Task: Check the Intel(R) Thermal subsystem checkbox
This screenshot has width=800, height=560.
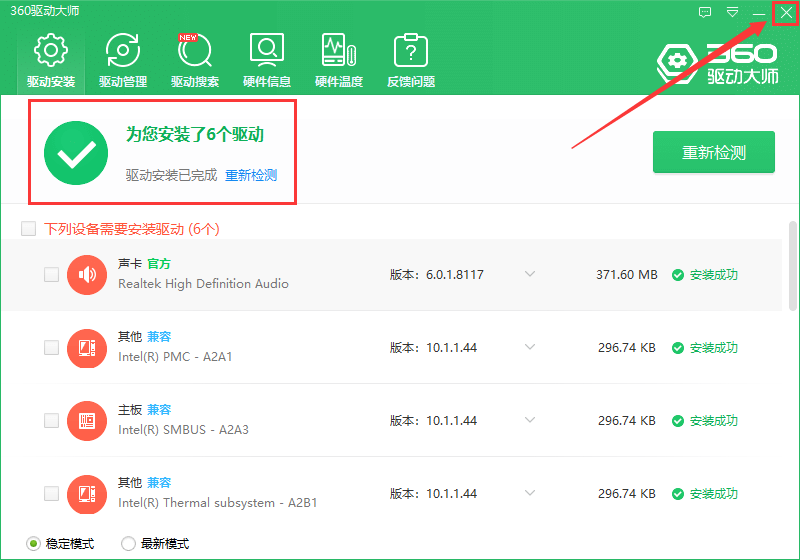Action: pos(52,493)
